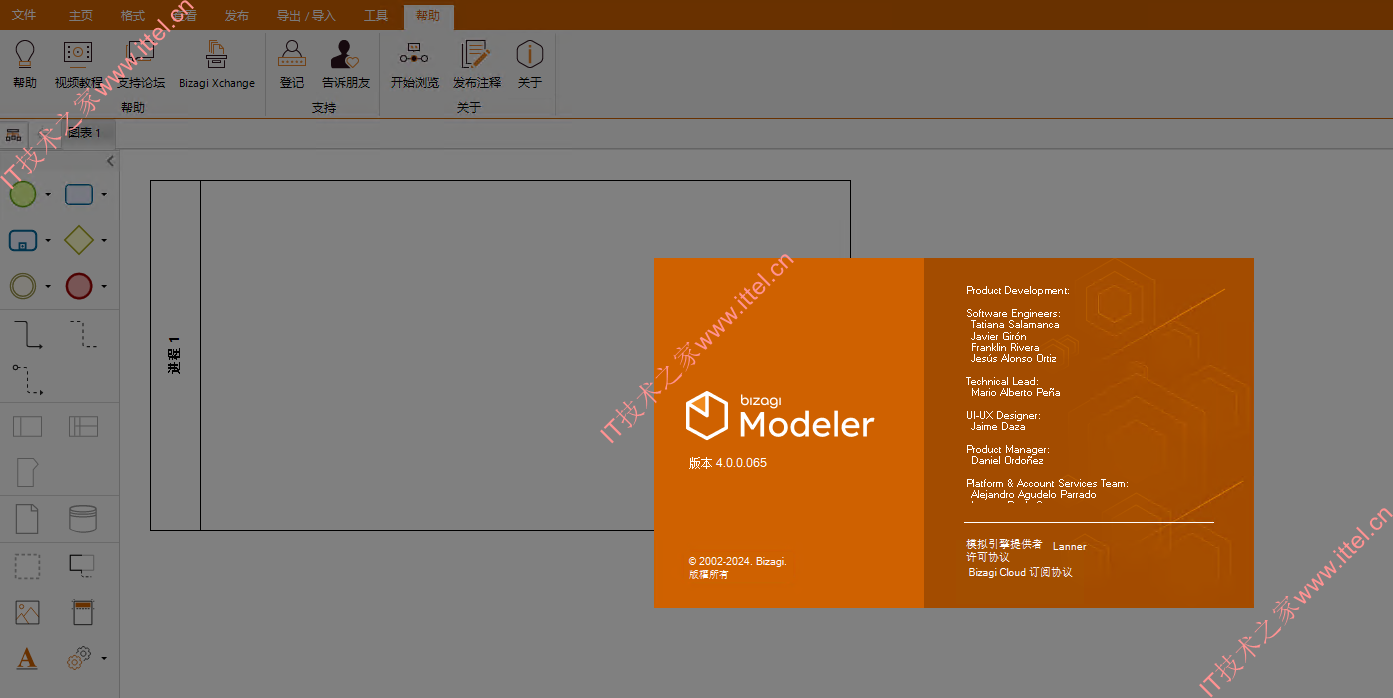Expand end event type dropdown arrow

pyautogui.click(x=104, y=287)
